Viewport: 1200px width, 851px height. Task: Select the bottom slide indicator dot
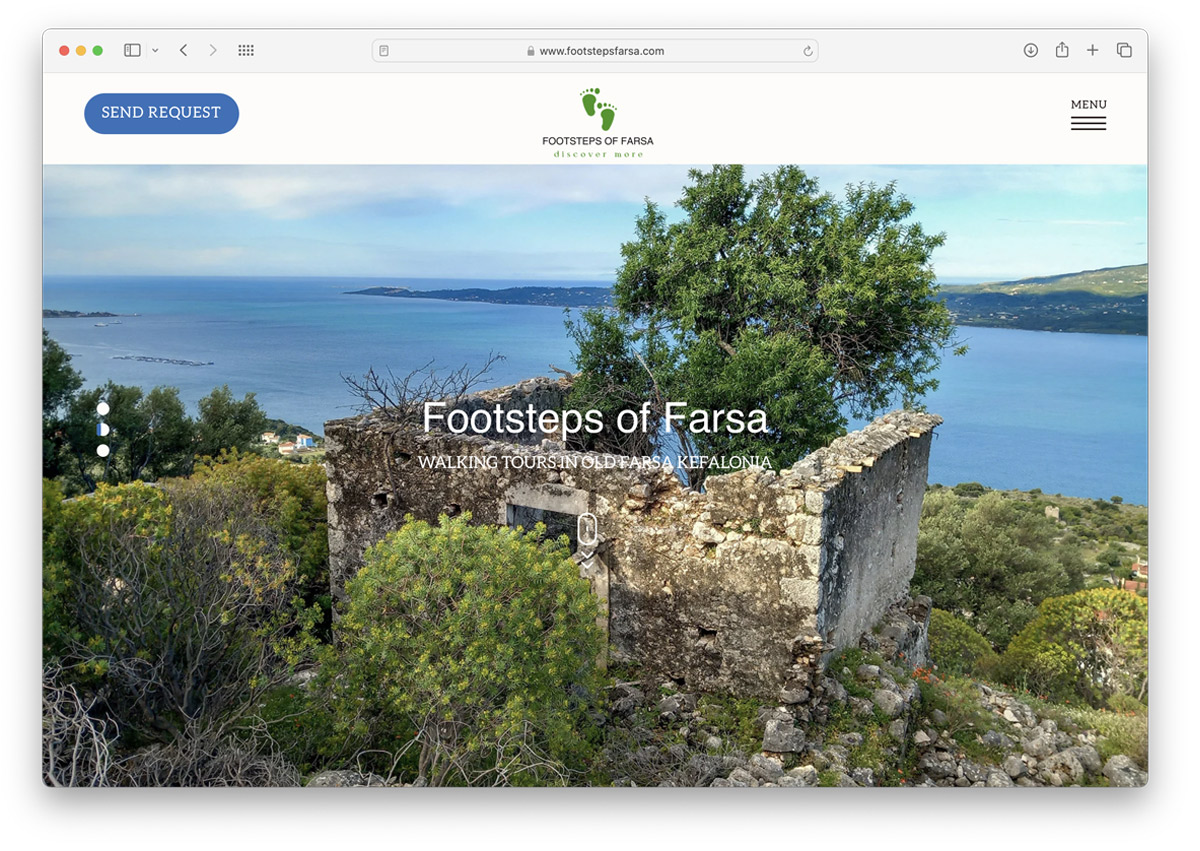tap(103, 451)
